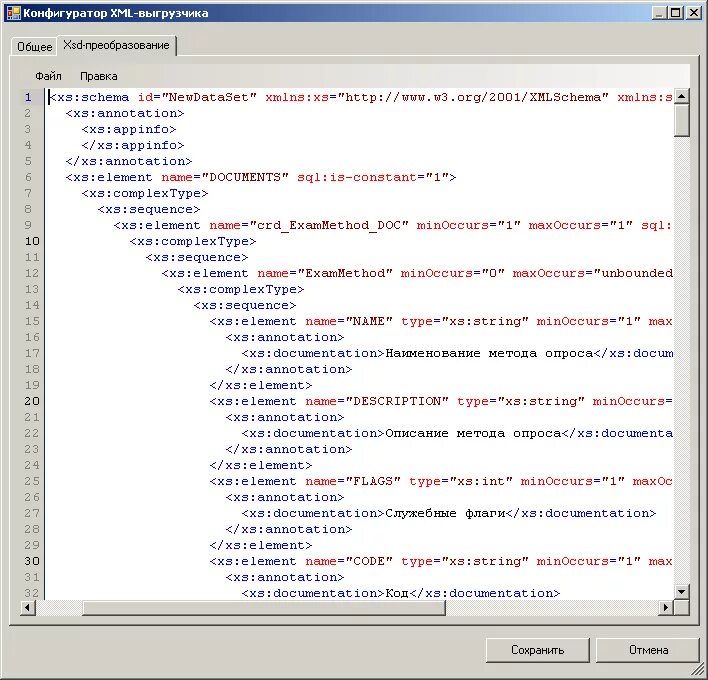
Task: Click the NAME element name on line 15
Action: (x=368, y=321)
